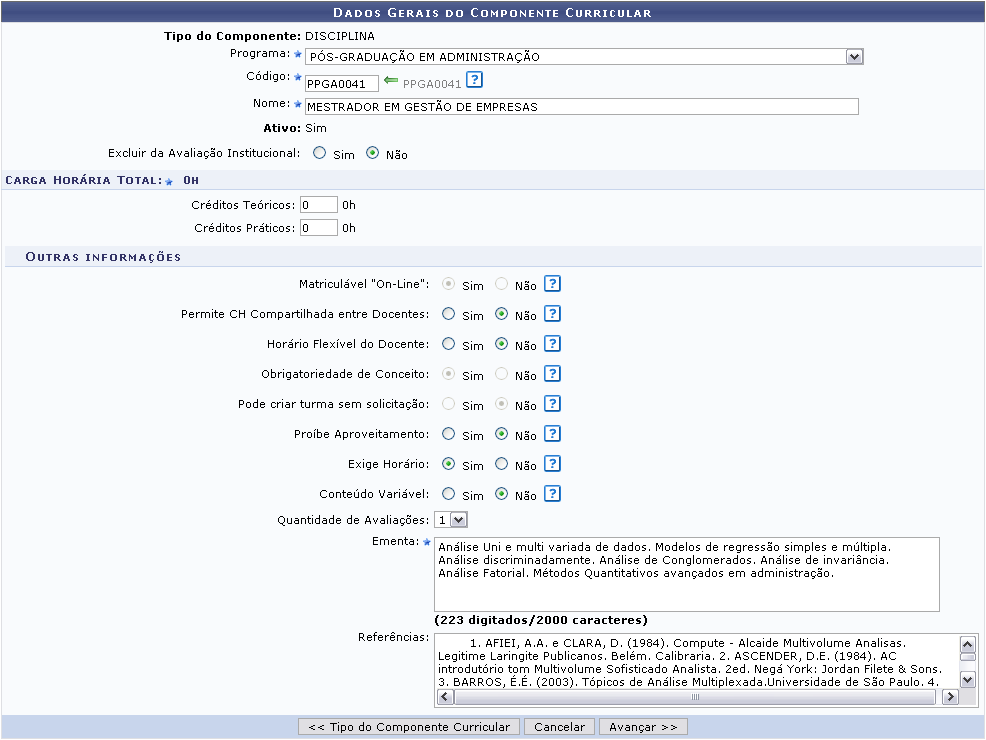
Task: Show help for Horário Flexível do Docente
Action: (x=552, y=344)
